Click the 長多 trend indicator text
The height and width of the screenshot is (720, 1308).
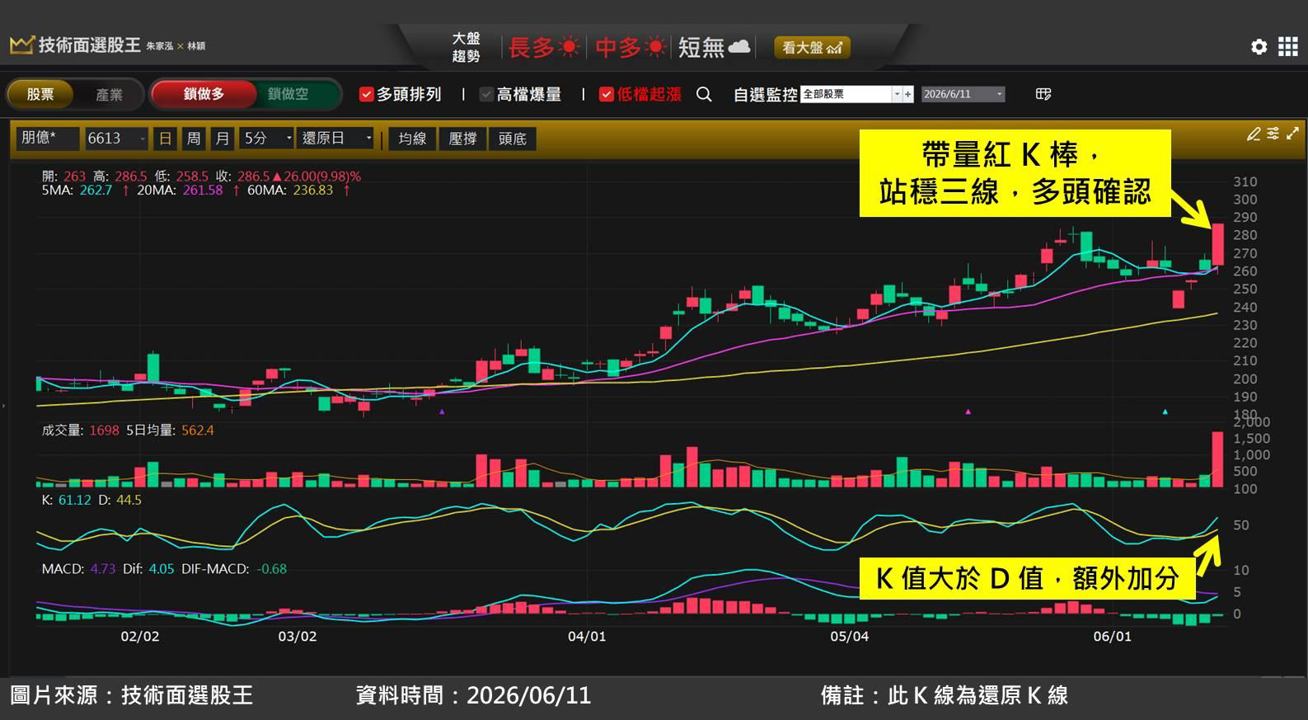point(532,47)
